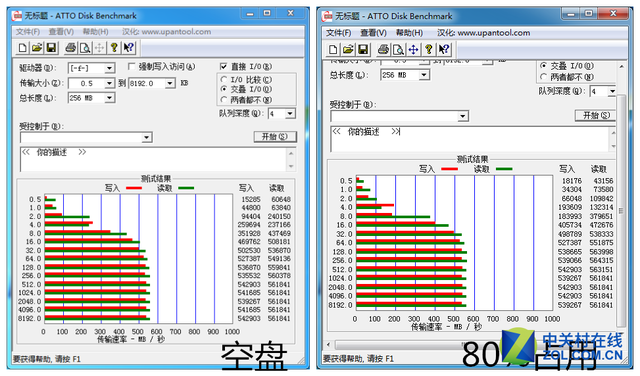Click red 写入 legend swatch in left window
Image resolution: width=640 pixels, height=376 pixels.
pyautogui.click(x=134, y=188)
